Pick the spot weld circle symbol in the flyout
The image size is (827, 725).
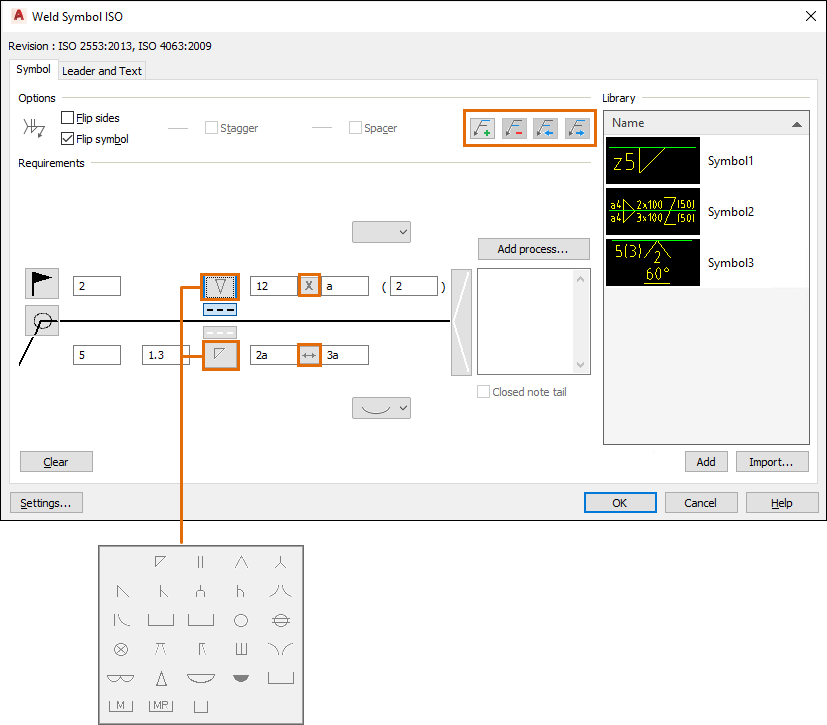tap(241, 620)
